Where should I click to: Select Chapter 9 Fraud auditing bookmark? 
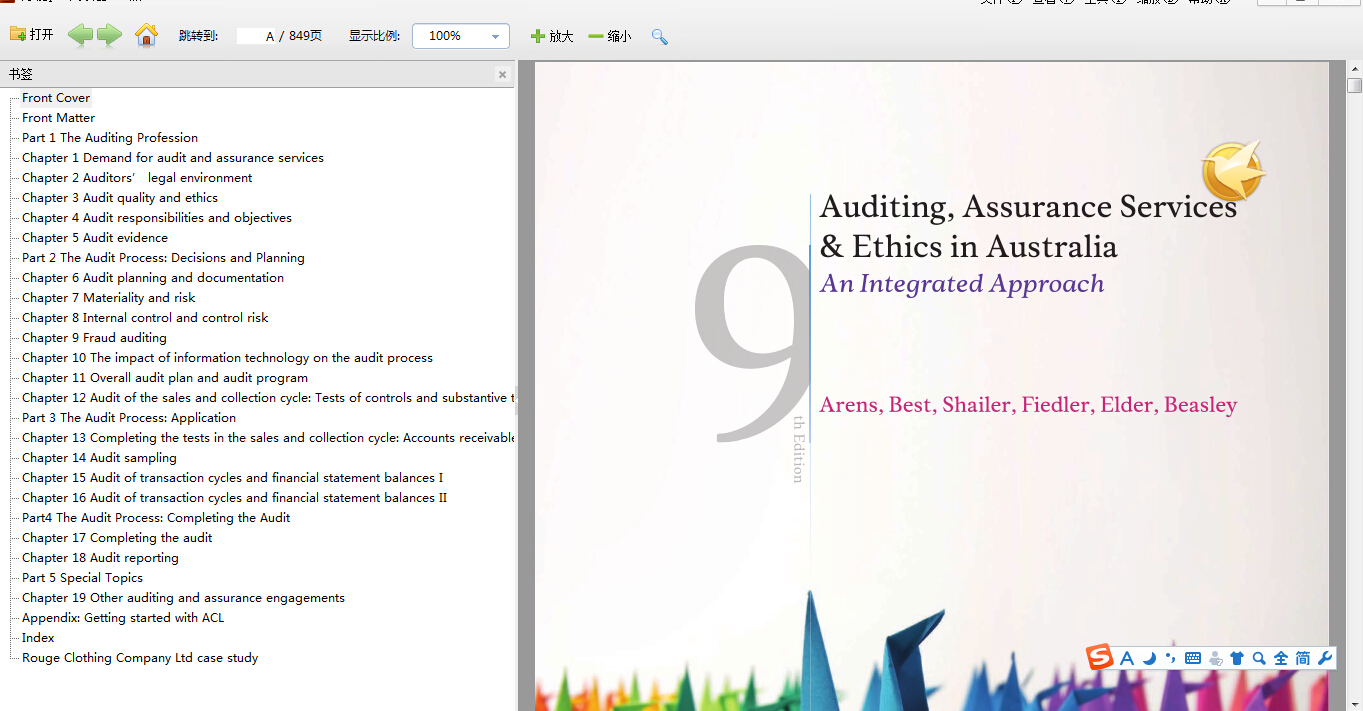pos(94,338)
